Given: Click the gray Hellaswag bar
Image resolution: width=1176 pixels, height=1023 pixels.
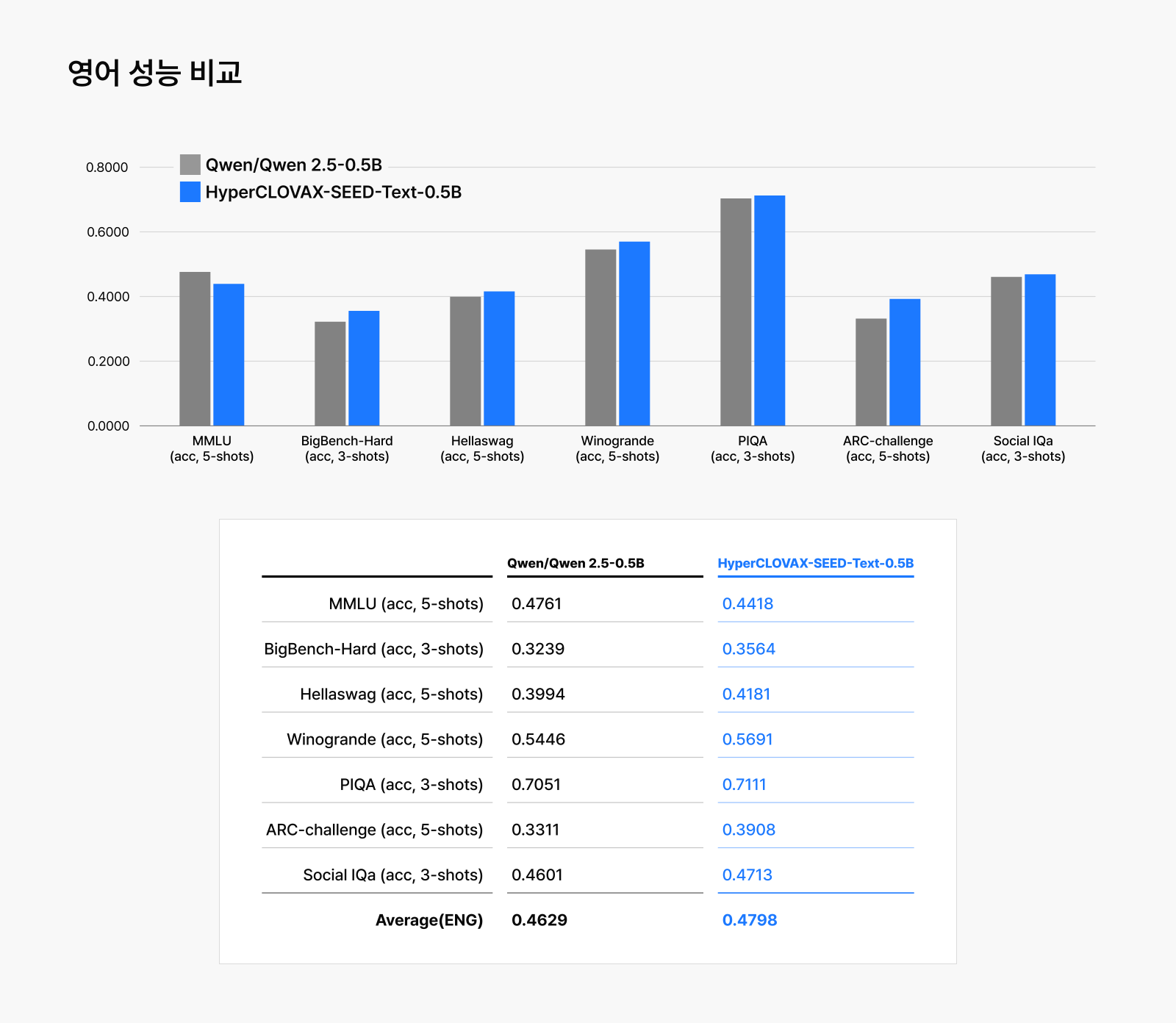Looking at the screenshot, I should 465,362.
